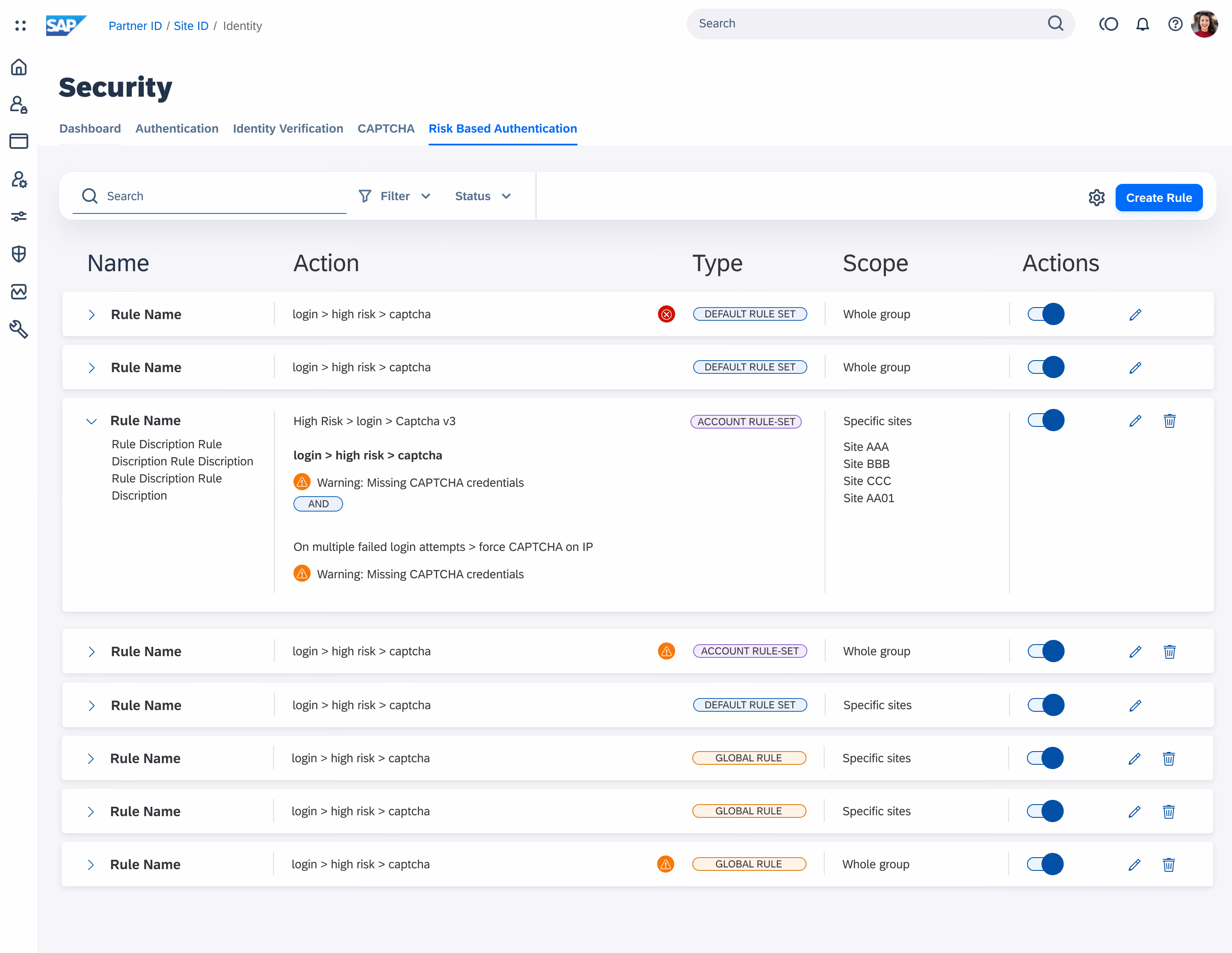Click the sliders icon in the left sidebar
Viewport: 1232px width, 953px height.
click(19, 216)
